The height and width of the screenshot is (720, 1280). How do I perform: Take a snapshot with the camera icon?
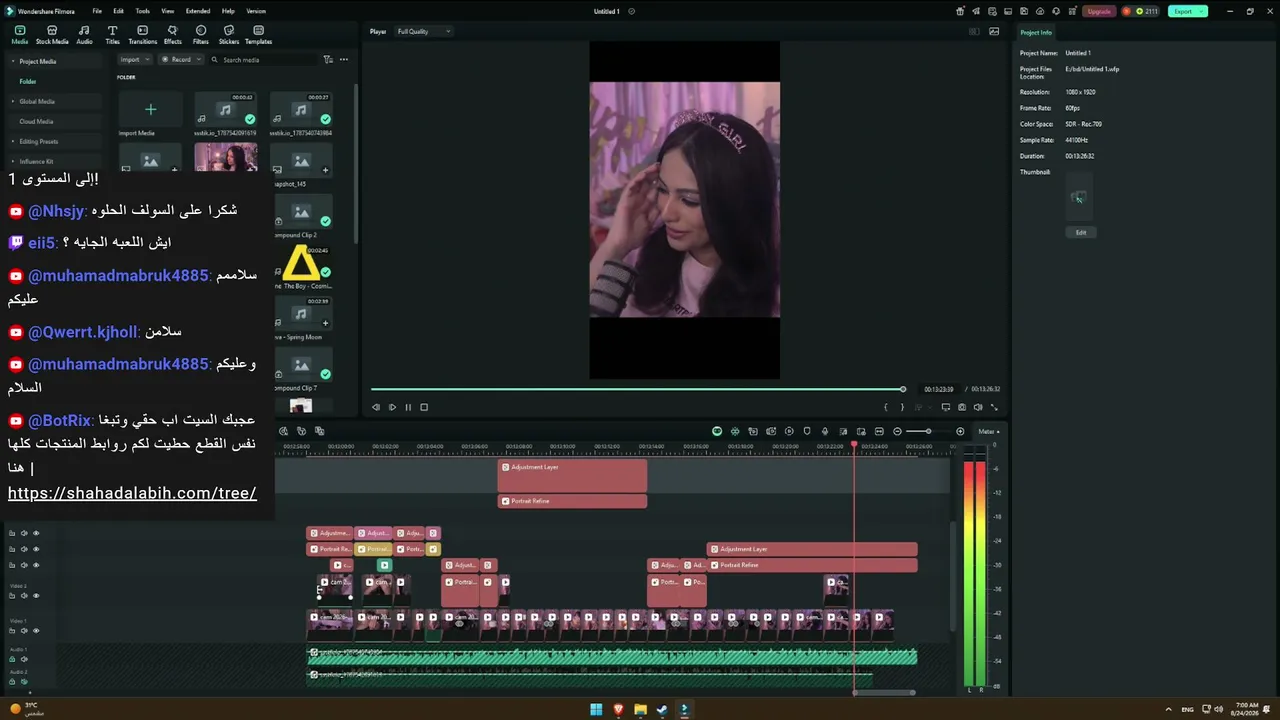[x=962, y=407]
